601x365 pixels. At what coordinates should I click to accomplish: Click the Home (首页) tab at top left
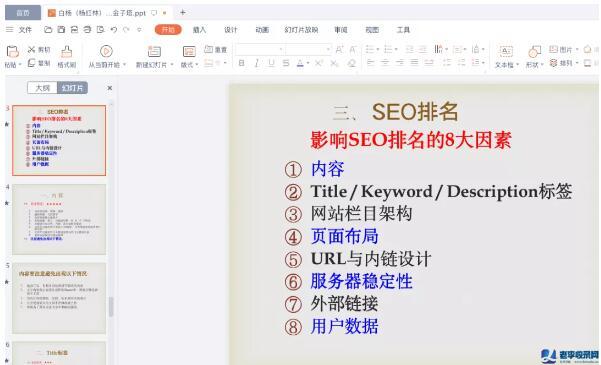click(23, 13)
